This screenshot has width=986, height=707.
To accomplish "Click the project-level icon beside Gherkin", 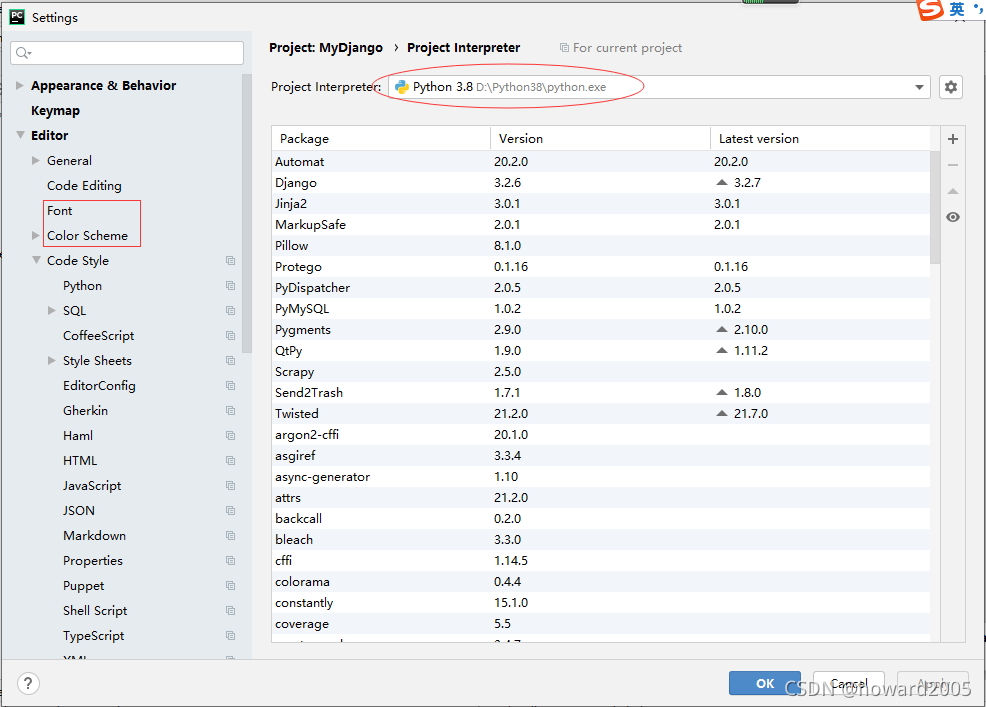I will tap(231, 411).
